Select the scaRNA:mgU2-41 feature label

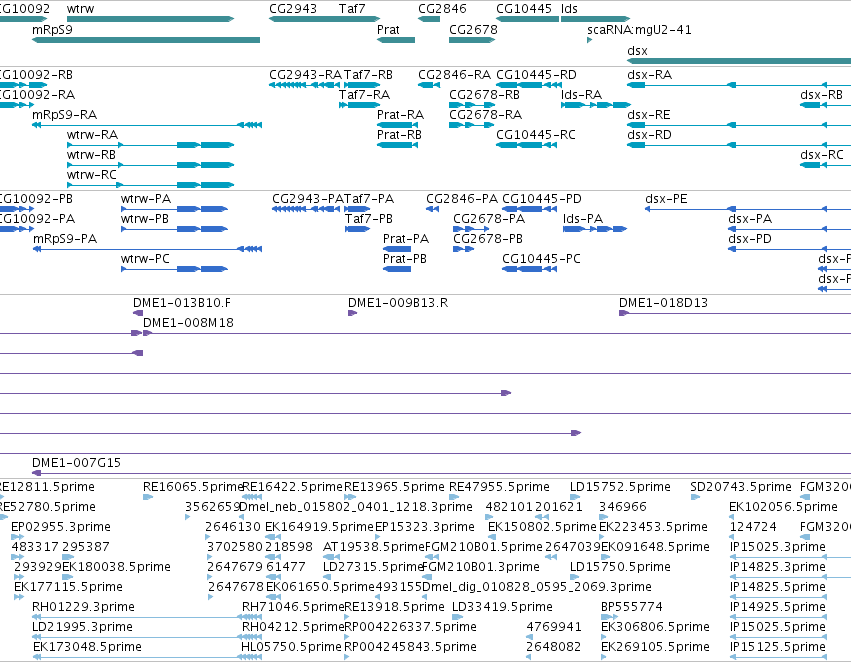[x=639, y=30]
